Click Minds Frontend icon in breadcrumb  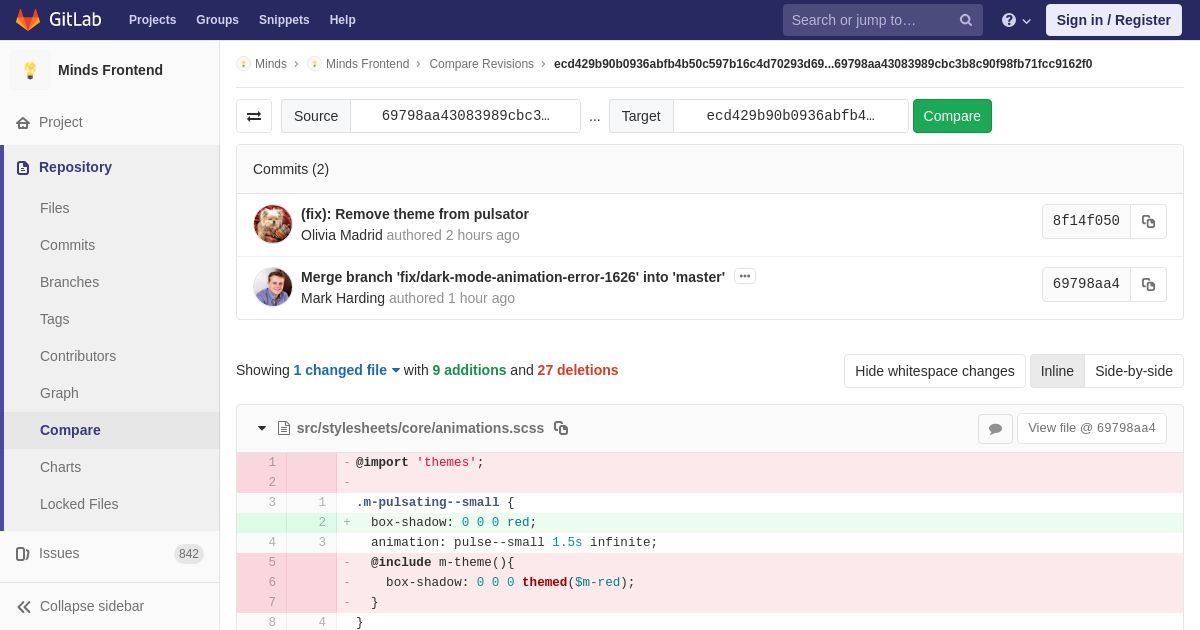click(x=314, y=64)
